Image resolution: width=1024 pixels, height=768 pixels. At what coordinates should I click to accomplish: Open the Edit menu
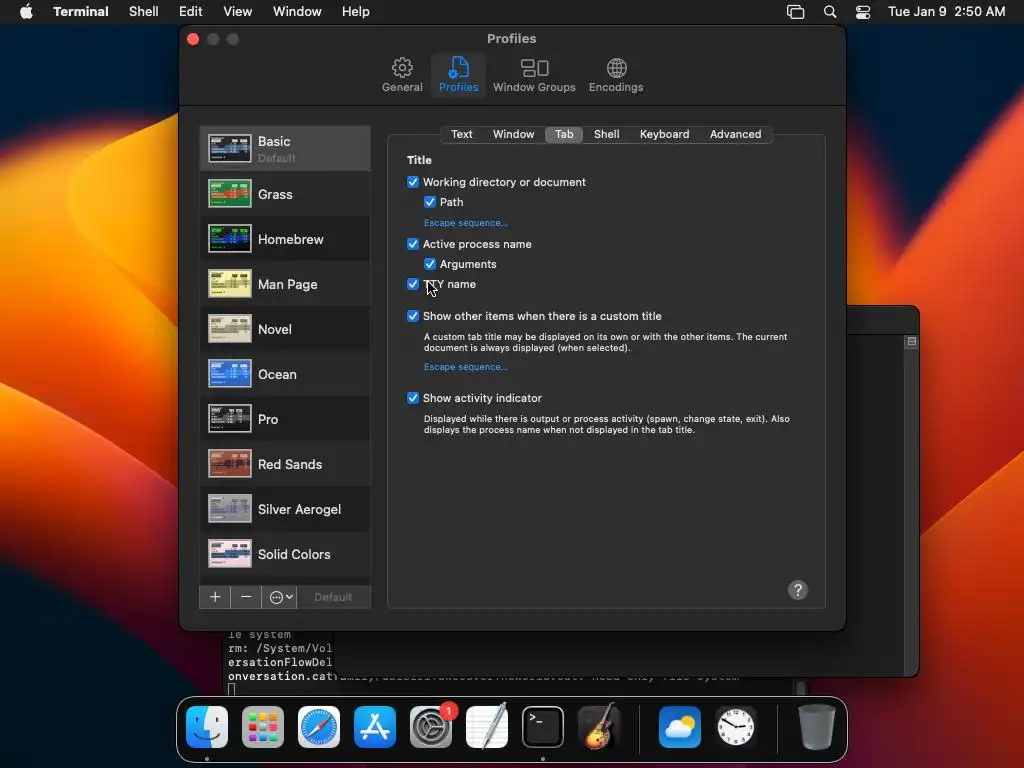click(x=191, y=12)
